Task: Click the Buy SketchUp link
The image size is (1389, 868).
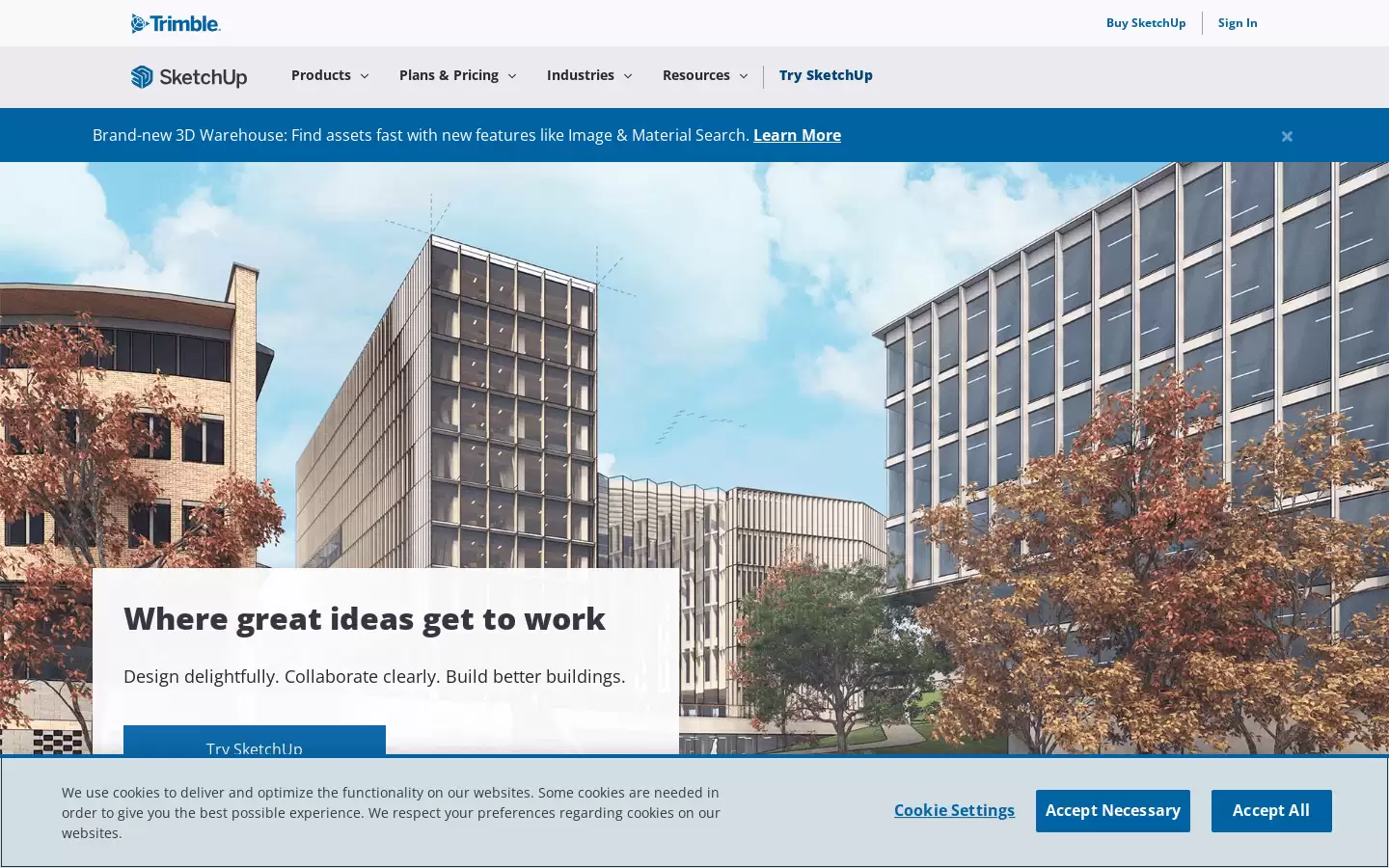Action: (x=1146, y=23)
